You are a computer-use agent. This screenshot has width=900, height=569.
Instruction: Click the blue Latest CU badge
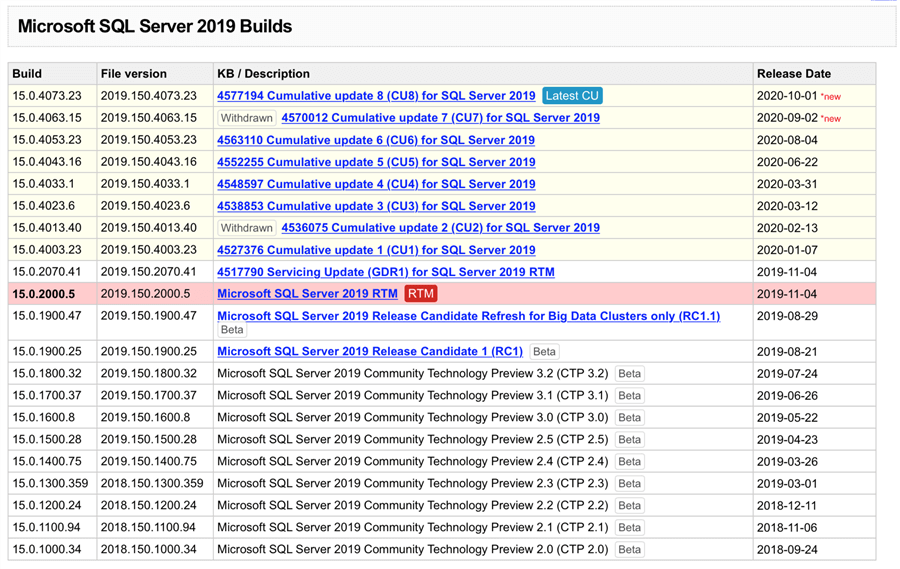click(572, 96)
